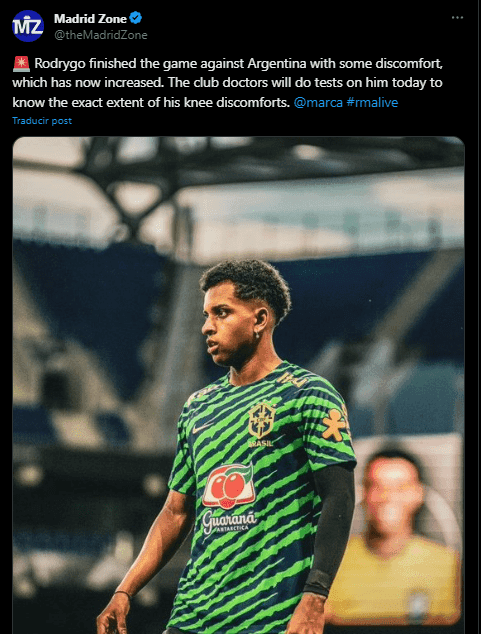Viewport: 481px width, 634px height.
Task: Click the Brasil crest on the jersey
Action: (x=261, y=421)
